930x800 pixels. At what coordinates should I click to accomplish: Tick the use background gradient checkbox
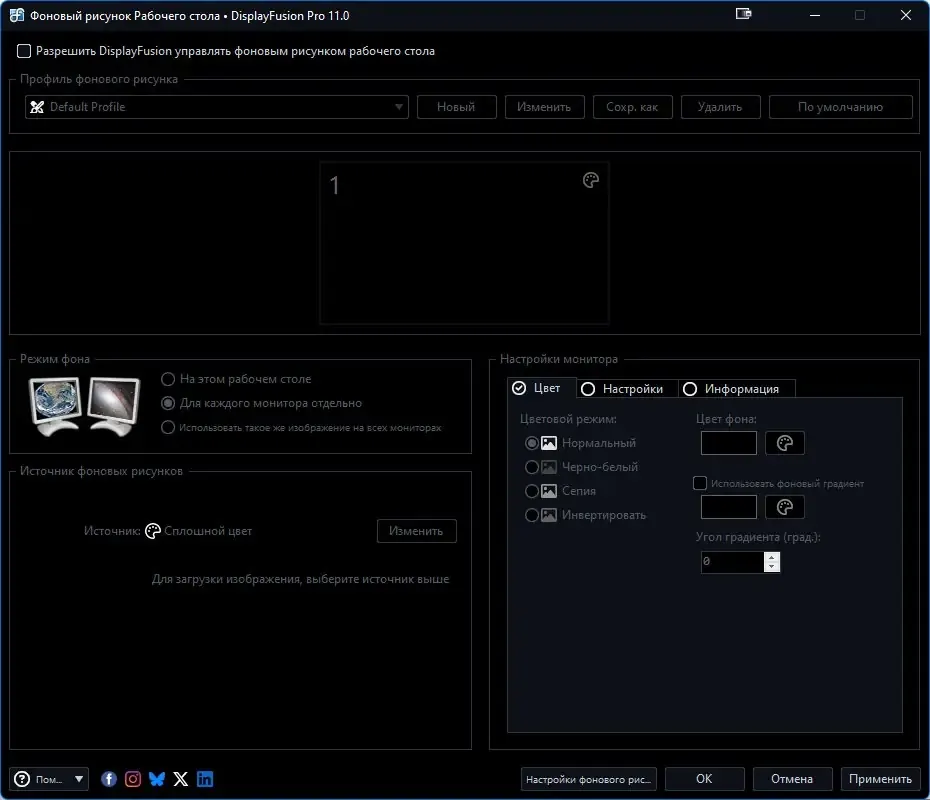pos(699,483)
